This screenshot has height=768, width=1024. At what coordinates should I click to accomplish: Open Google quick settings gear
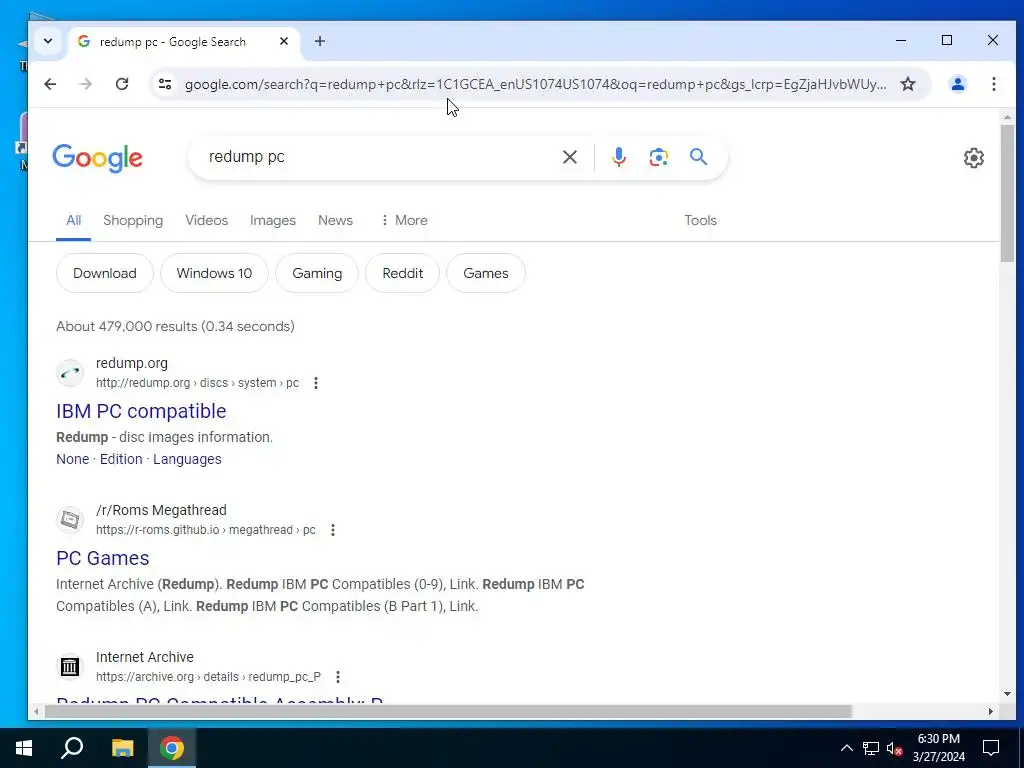pos(973,158)
